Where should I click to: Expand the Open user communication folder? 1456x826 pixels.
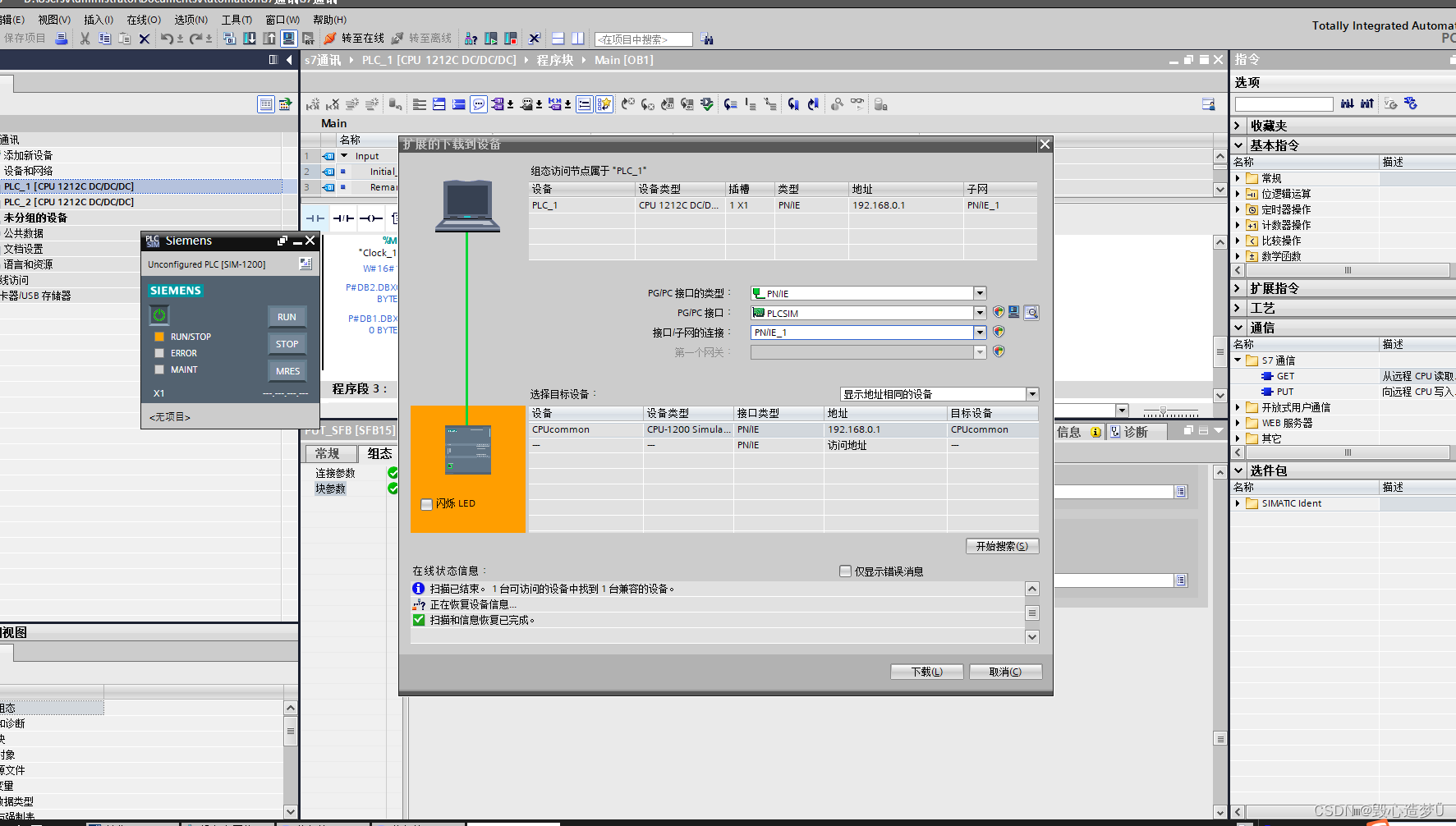click(x=1238, y=407)
